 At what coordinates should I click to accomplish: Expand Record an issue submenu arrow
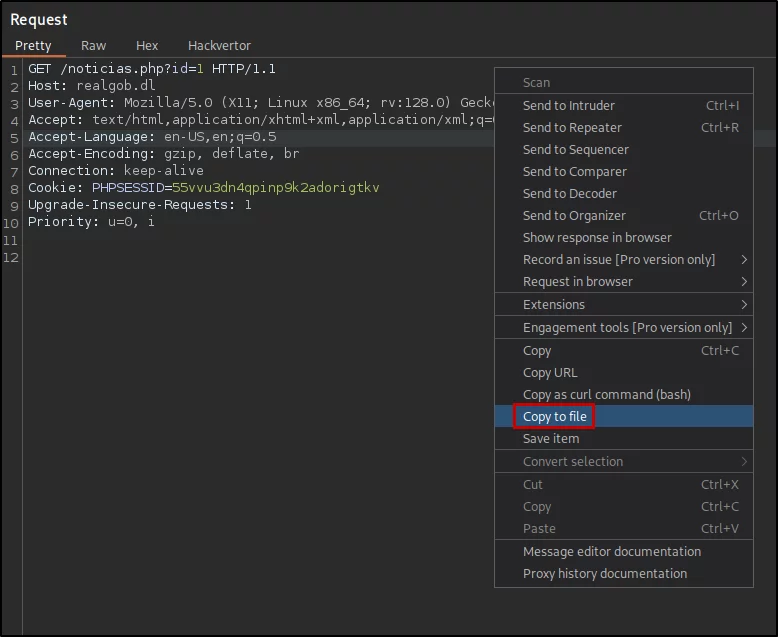point(744,259)
